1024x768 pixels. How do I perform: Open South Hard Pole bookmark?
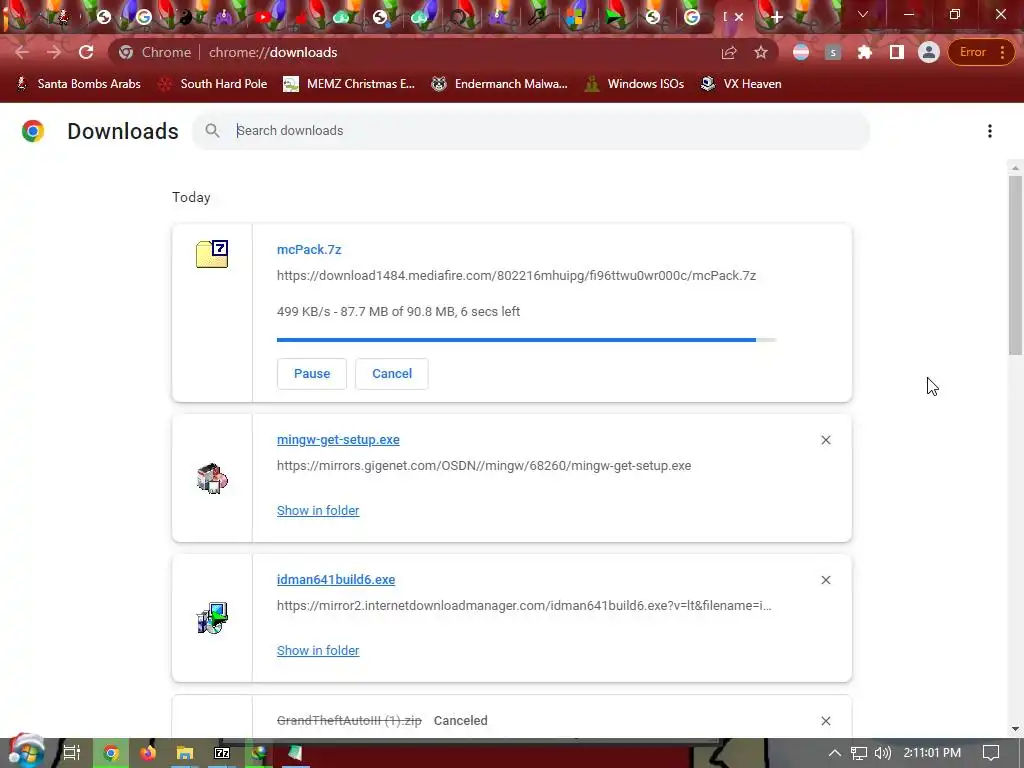(x=213, y=84)
